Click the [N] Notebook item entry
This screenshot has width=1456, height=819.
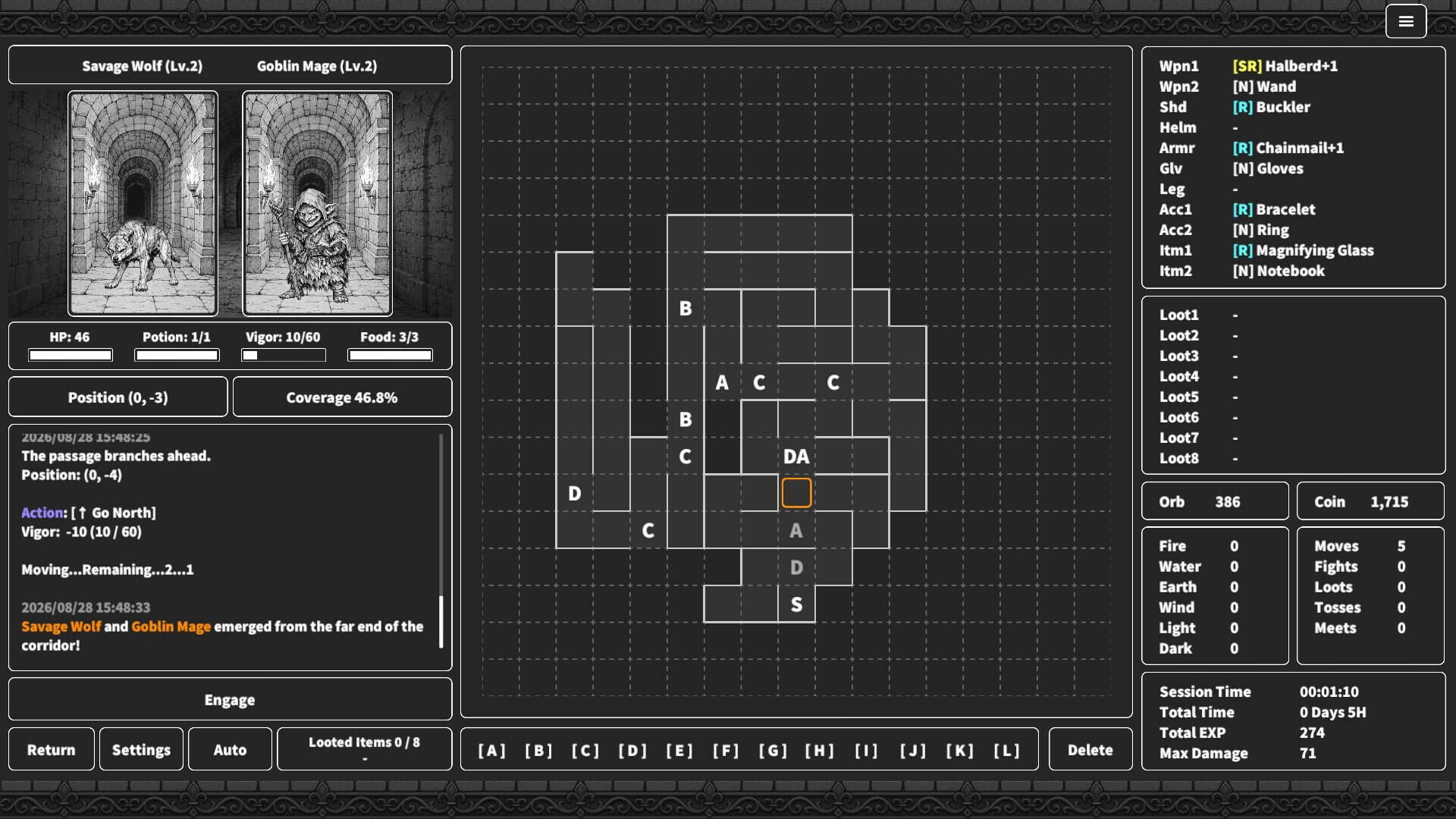(x=1279, y=271)
